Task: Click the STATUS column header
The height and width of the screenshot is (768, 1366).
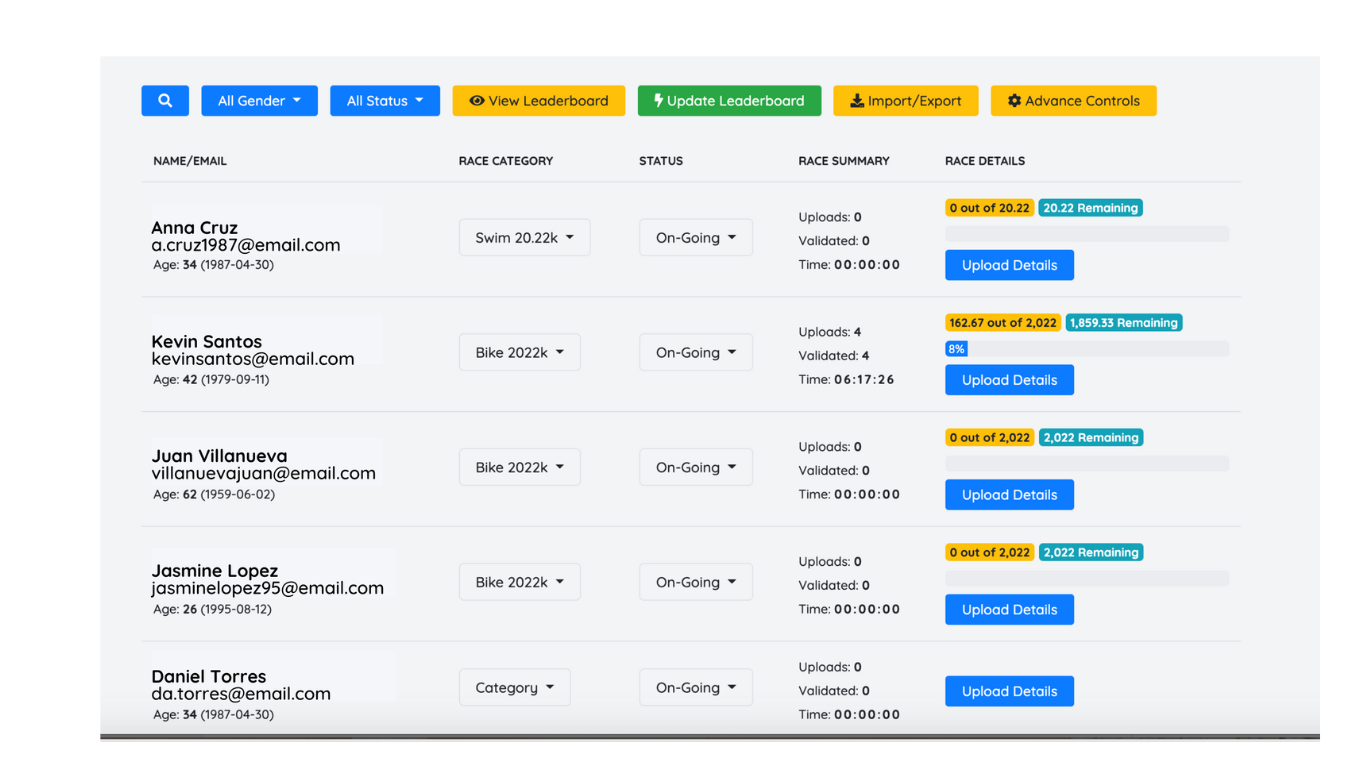Action: click(x=661, y=161)
